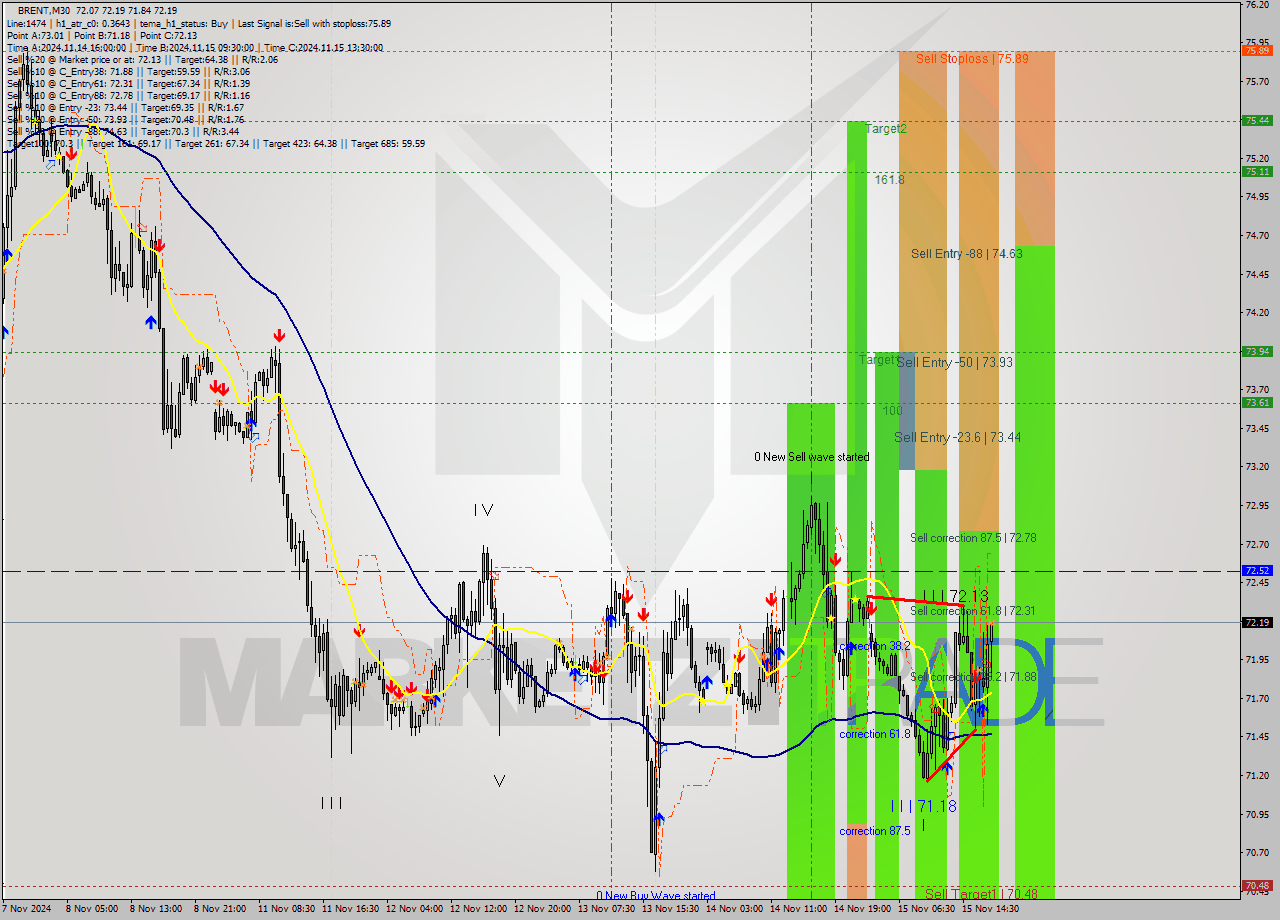1280x920 pixels.
Task: Click the blue 'correction 38.2' label
Action: coord(875,647)
